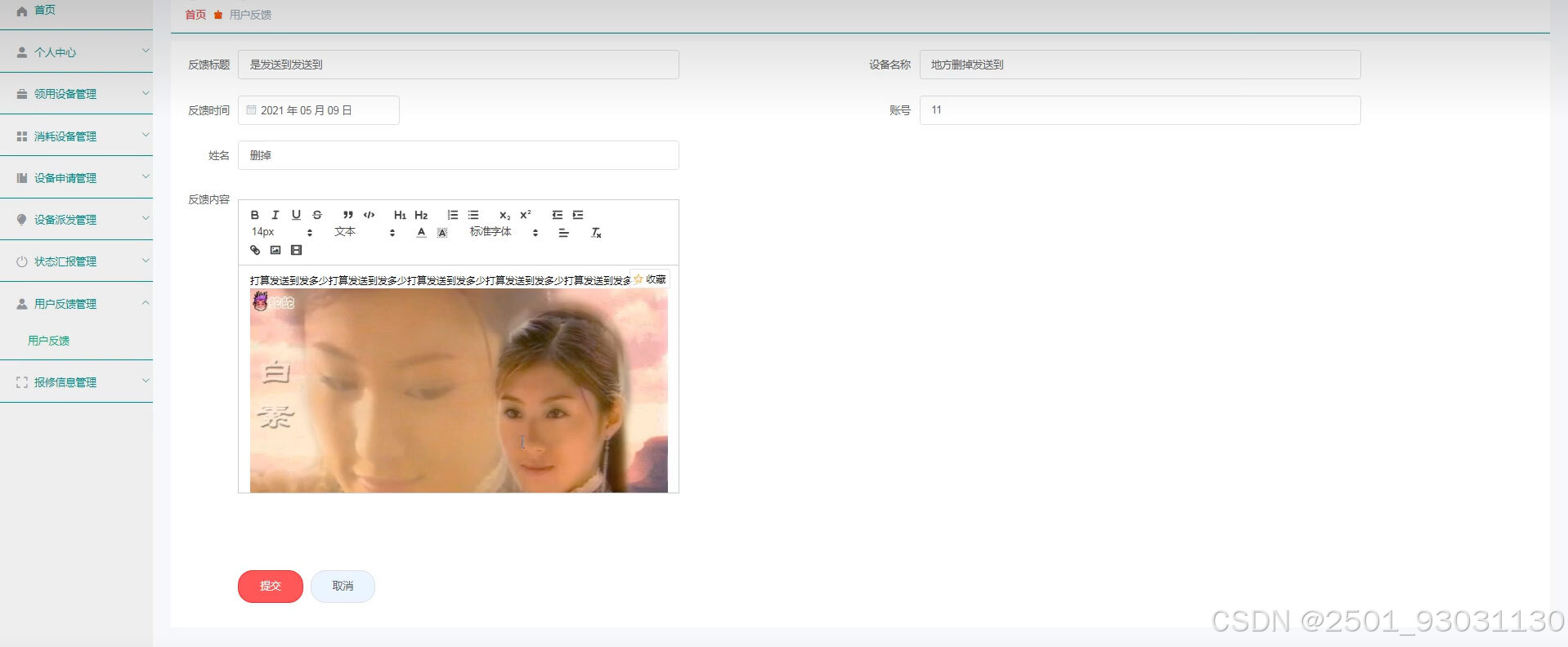
Task: Toggle italic formatting in the editor
Action: click(x=275, y=215)
